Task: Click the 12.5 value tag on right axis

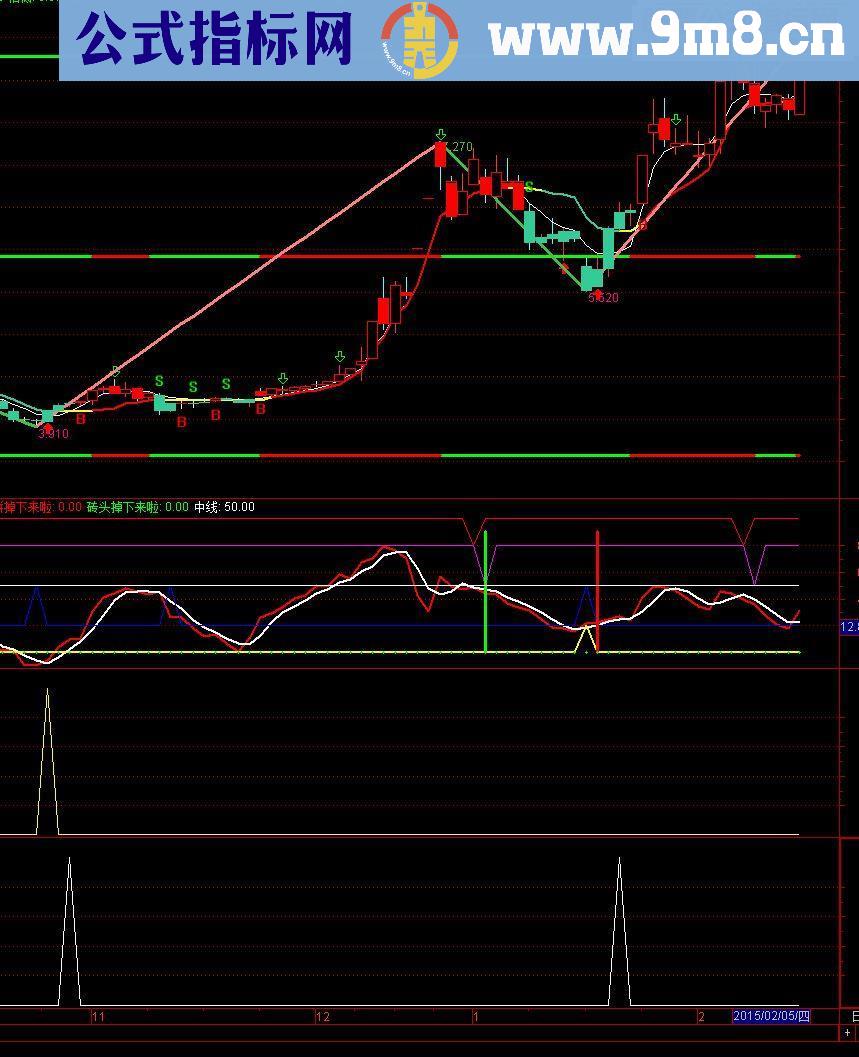Action: tap(849, 627)
